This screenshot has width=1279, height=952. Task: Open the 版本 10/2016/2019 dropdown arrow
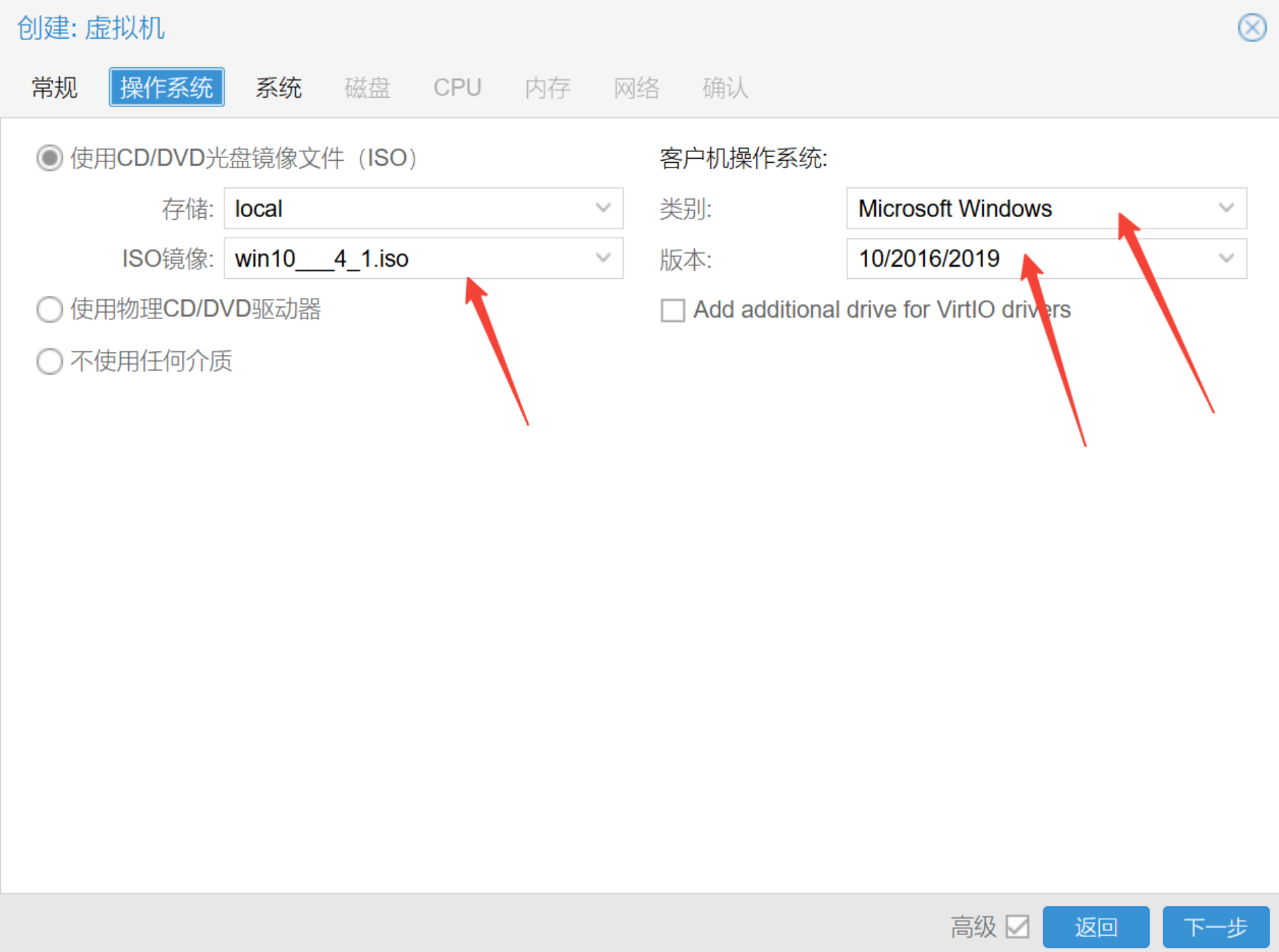pyautogui.click(x=1225, y=258)
